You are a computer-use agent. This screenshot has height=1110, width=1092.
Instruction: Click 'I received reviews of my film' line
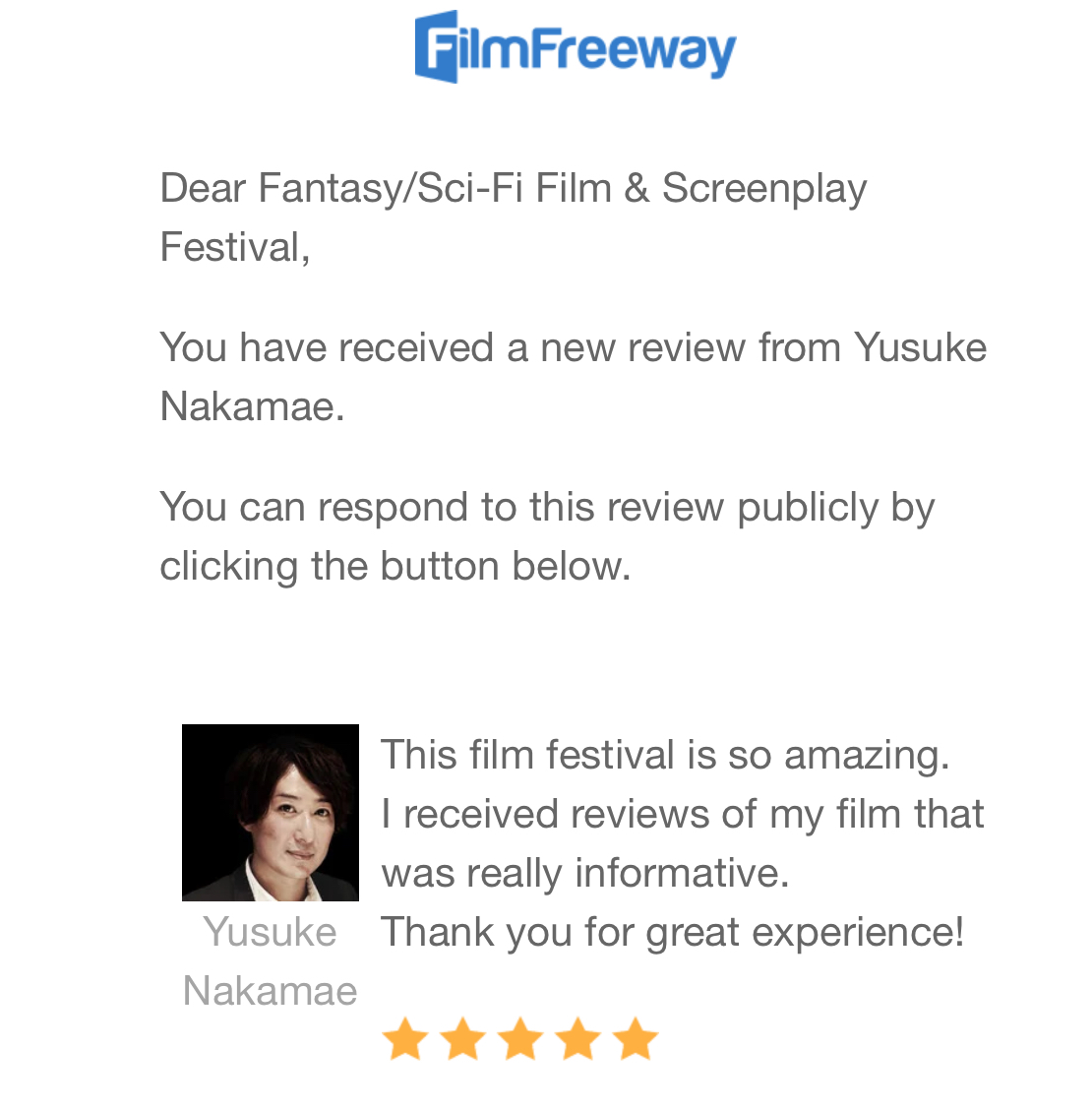click(x=682, y=815)
